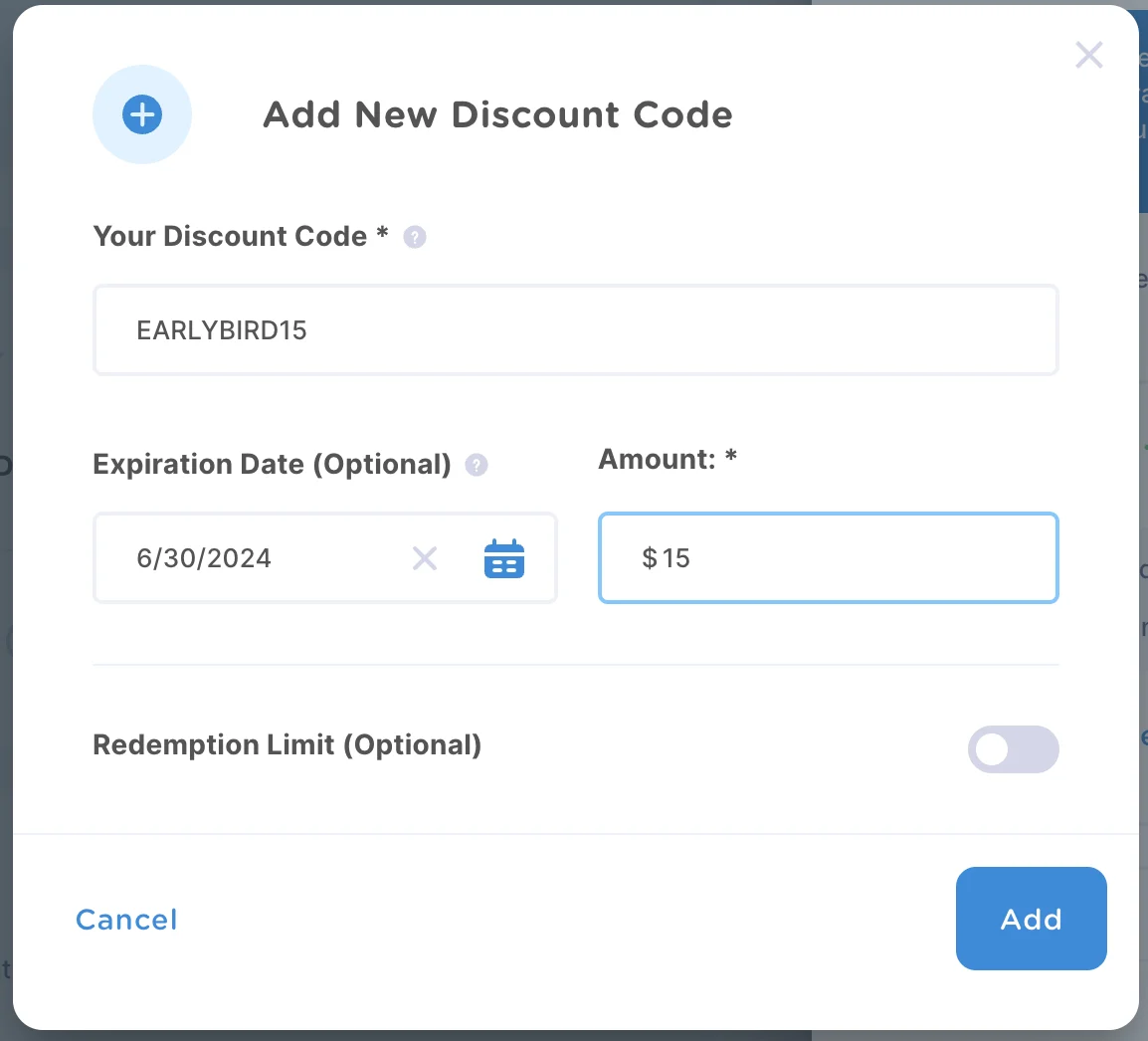
Task: Open the calendar date picker
Action: click(504, 558)
